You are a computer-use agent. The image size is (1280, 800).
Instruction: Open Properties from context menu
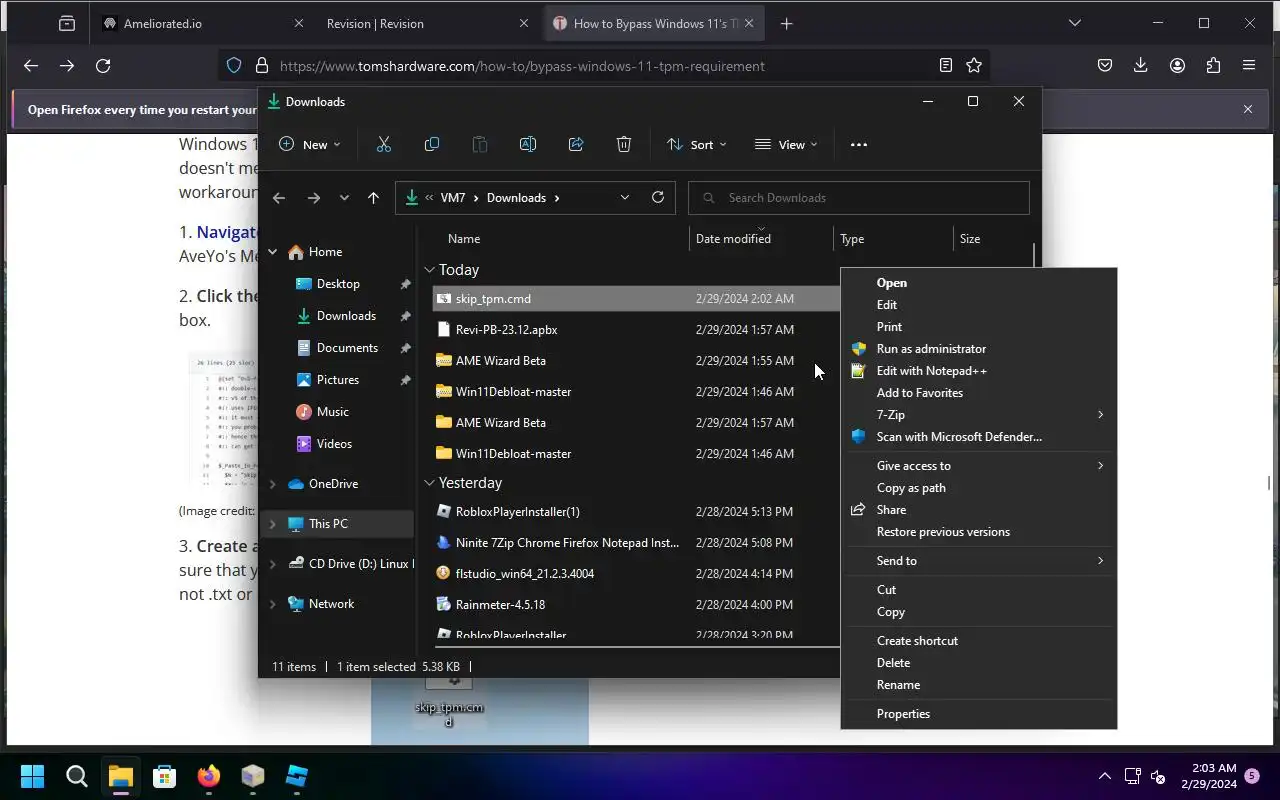point(903,714)
